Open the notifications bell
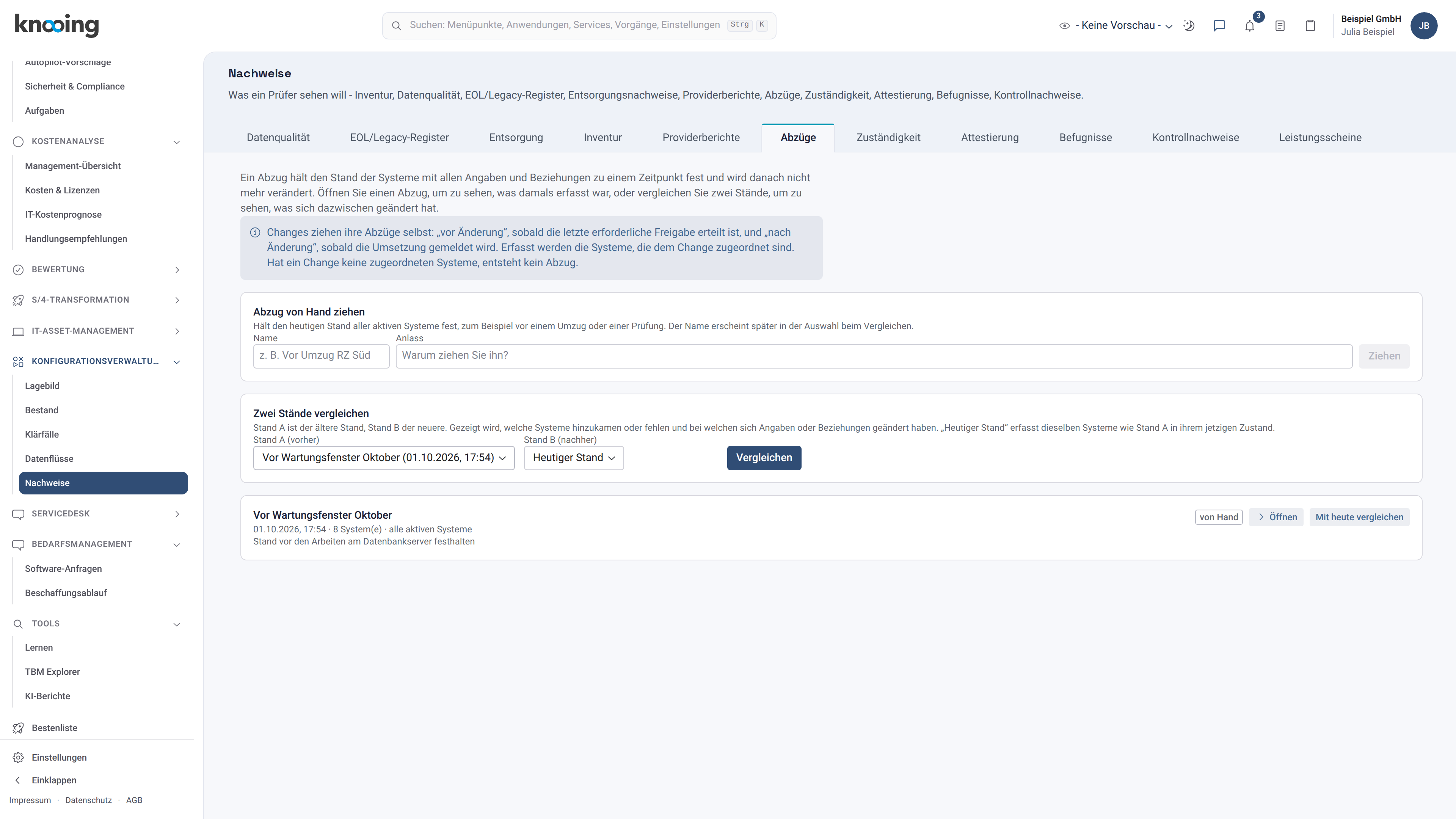This screenshot has height=819, width=1456. (x=1250, y=26)
